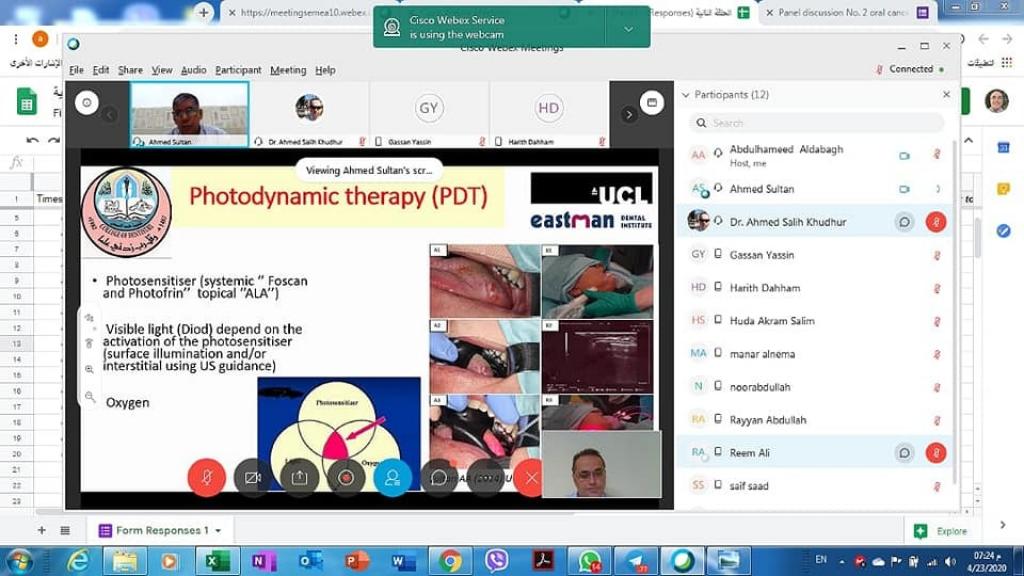
Task: Collapse the Participants (12) panel header
Action: click(686, 95)
